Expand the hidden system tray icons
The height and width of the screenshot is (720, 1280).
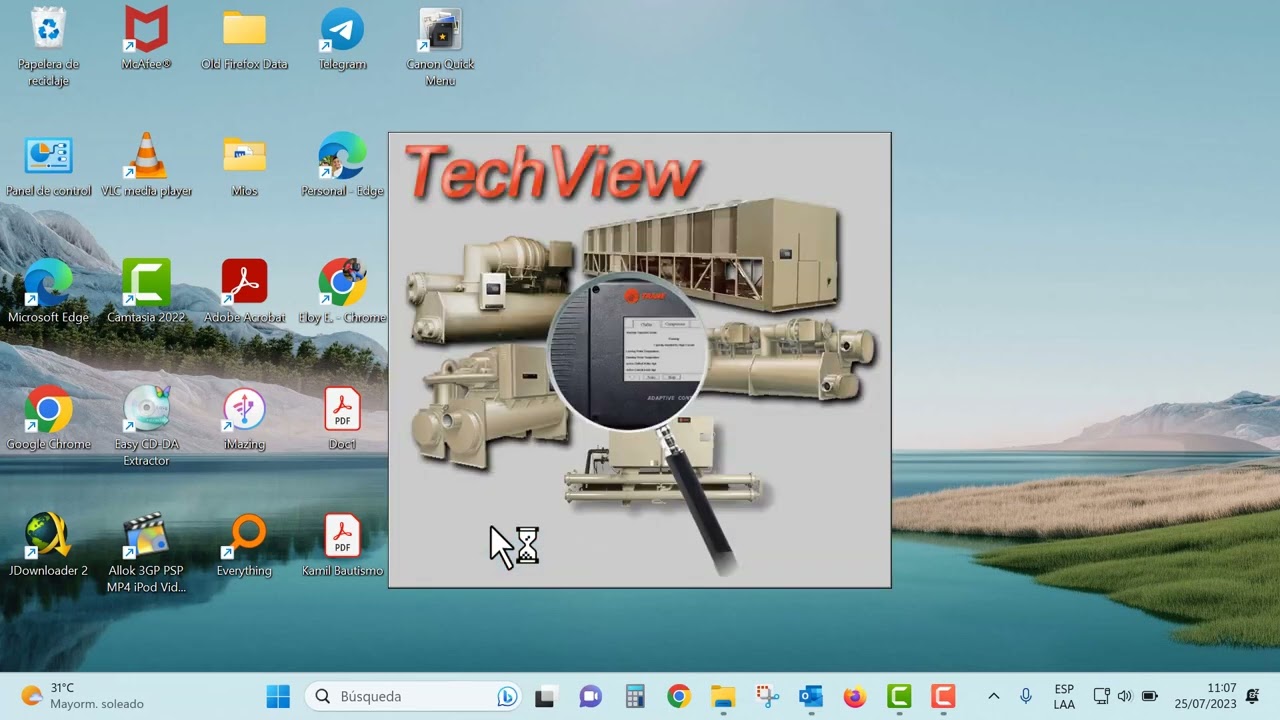pos(993,696)
